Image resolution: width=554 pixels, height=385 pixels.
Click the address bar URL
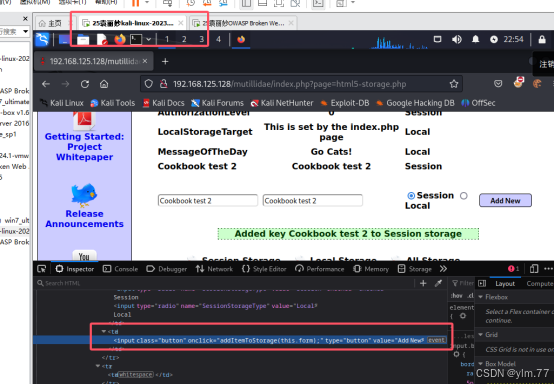pos(289,84)
